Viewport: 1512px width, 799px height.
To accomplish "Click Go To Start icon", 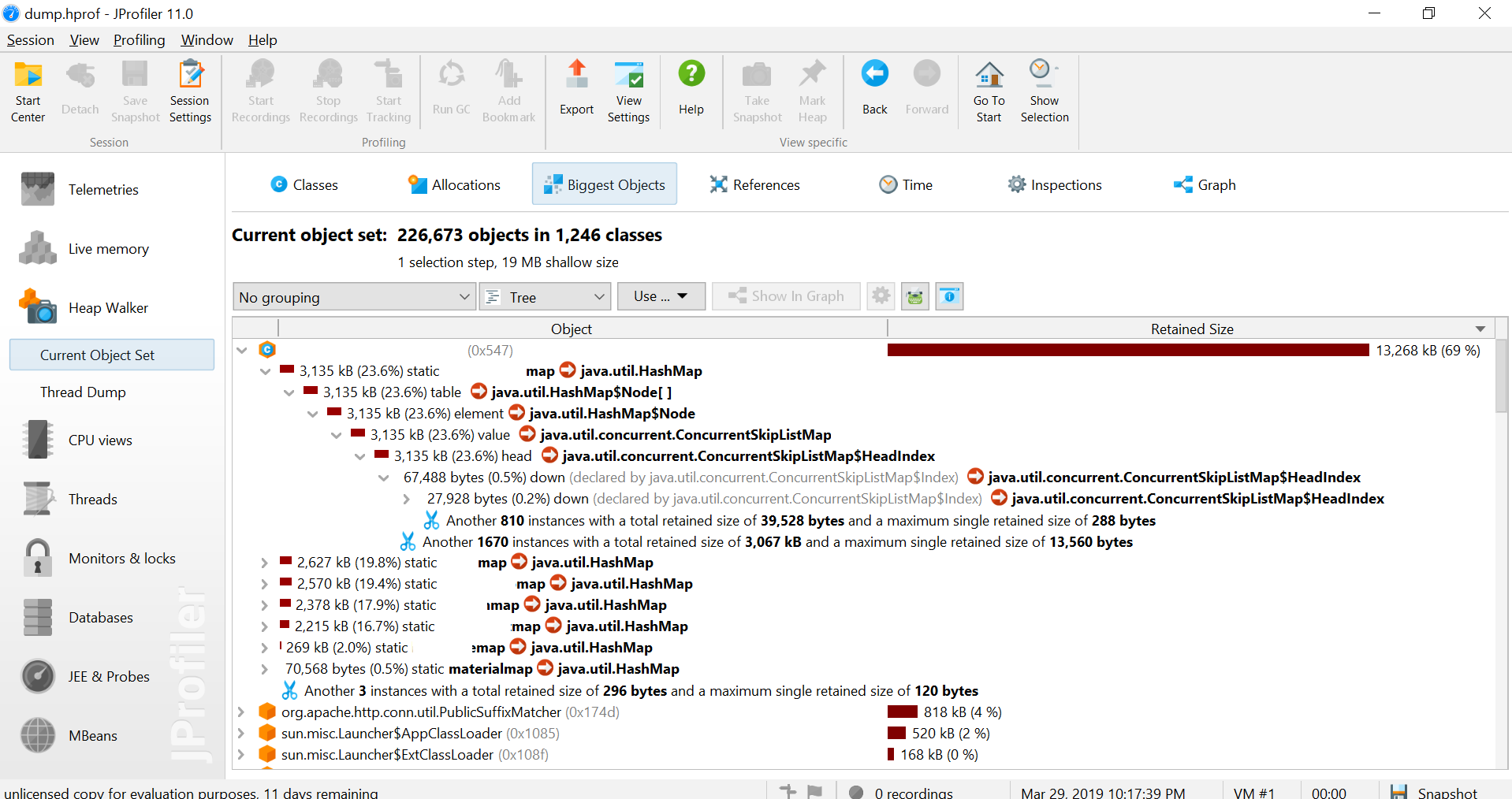I will pyautogui.click(x=989, y=91).
